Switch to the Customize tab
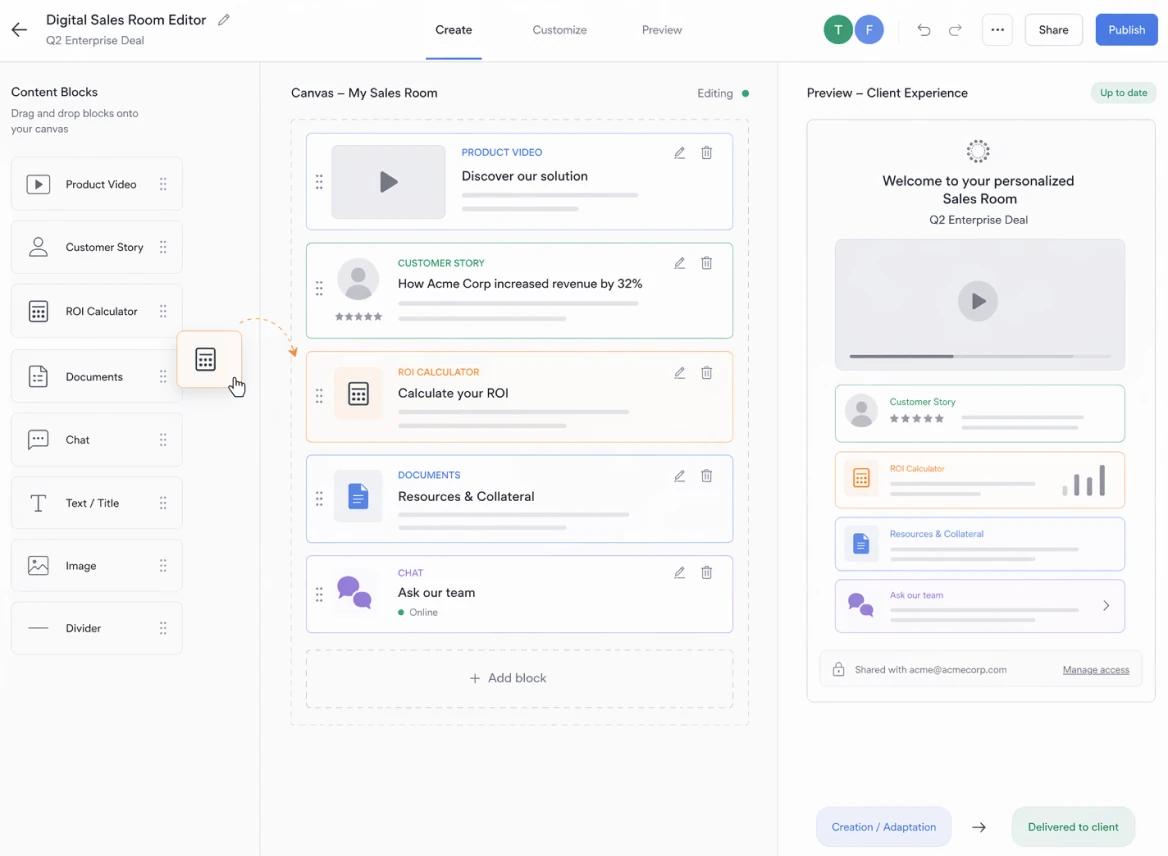The height and width of the screenshot is (856, 1168). 559,30
